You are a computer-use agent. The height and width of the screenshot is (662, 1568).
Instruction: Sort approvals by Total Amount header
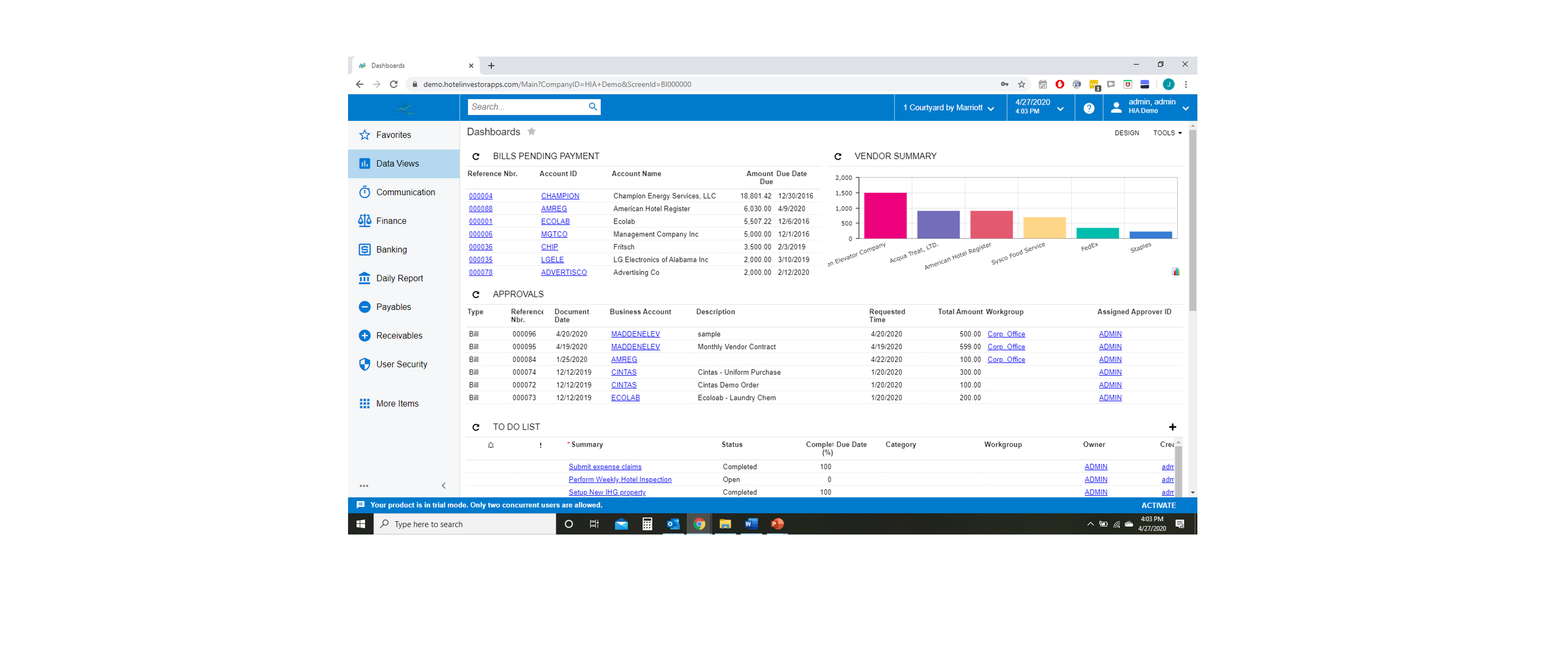[x=960, y=312]
